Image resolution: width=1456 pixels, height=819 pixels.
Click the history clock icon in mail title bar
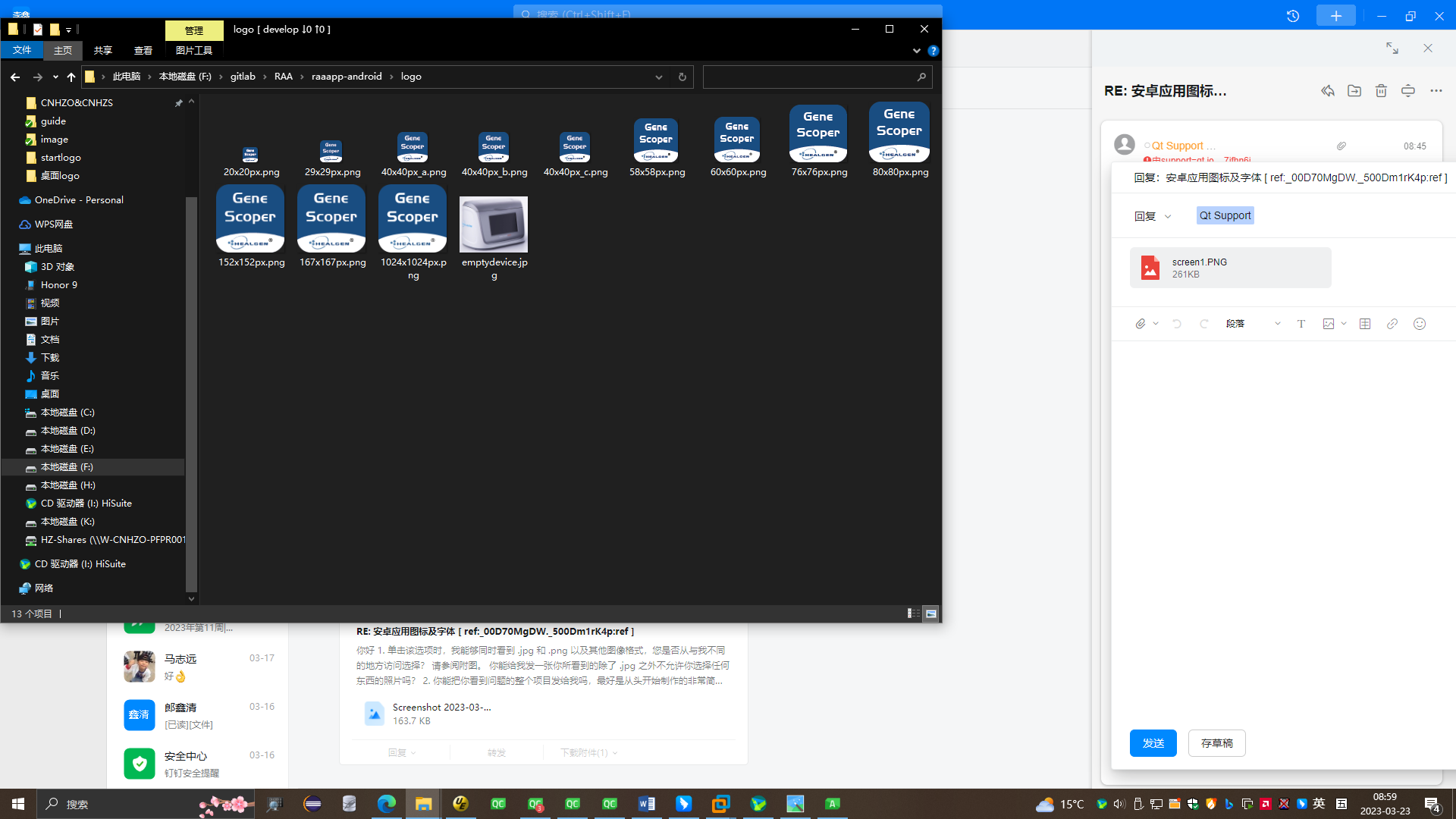pos(1293,16)
